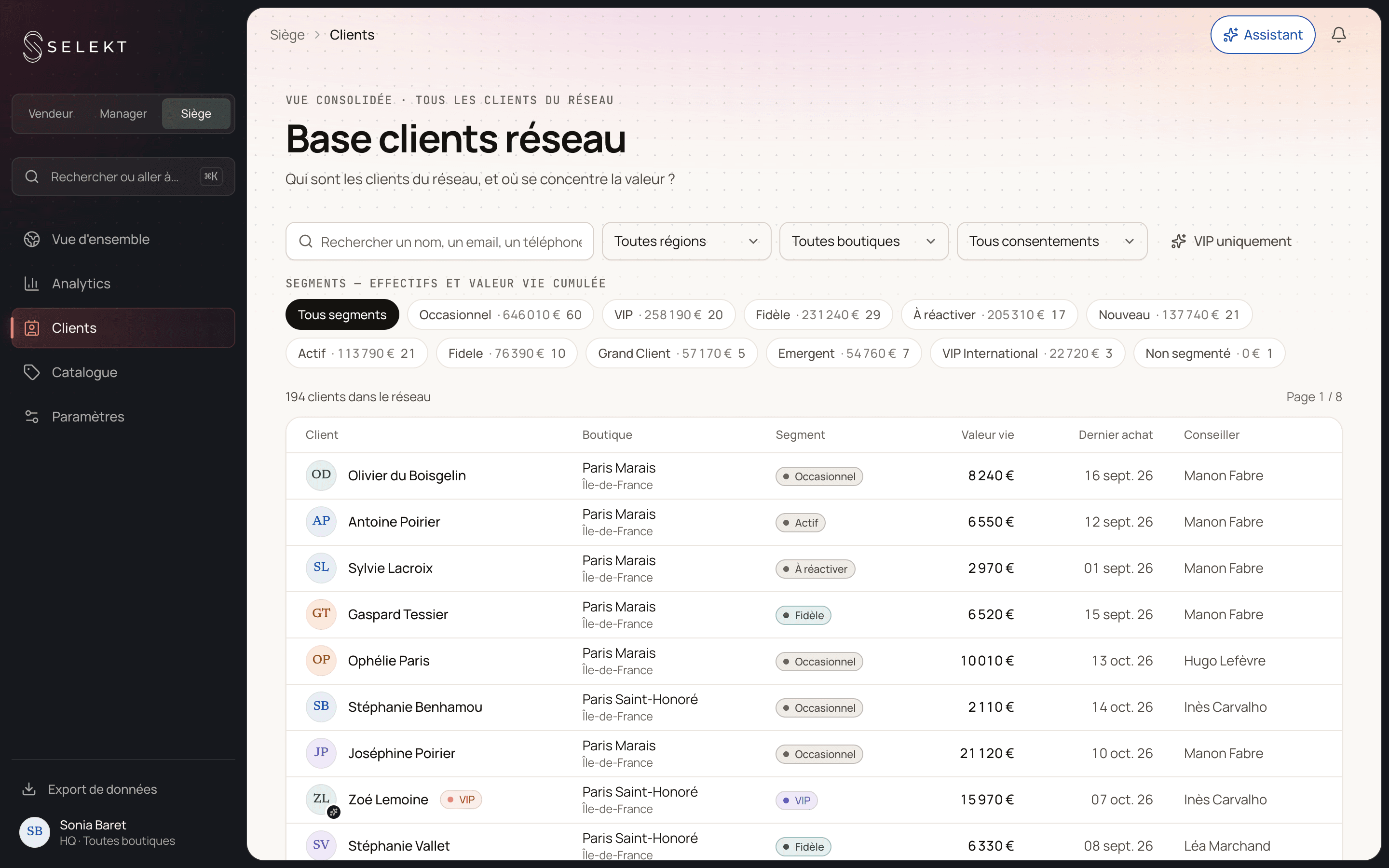Click Olivier du Boisgelin's OD avatar
The height and width of the screenshot is (868, 1389).
tap(321, 475)
